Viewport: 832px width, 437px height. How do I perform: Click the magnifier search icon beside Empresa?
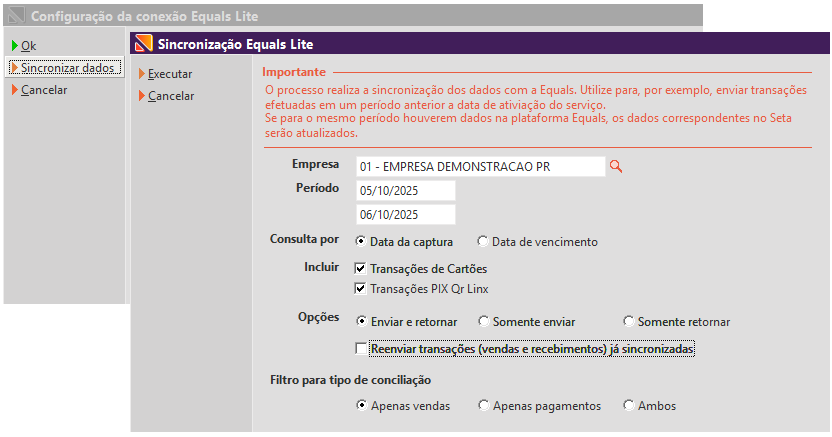616,166
